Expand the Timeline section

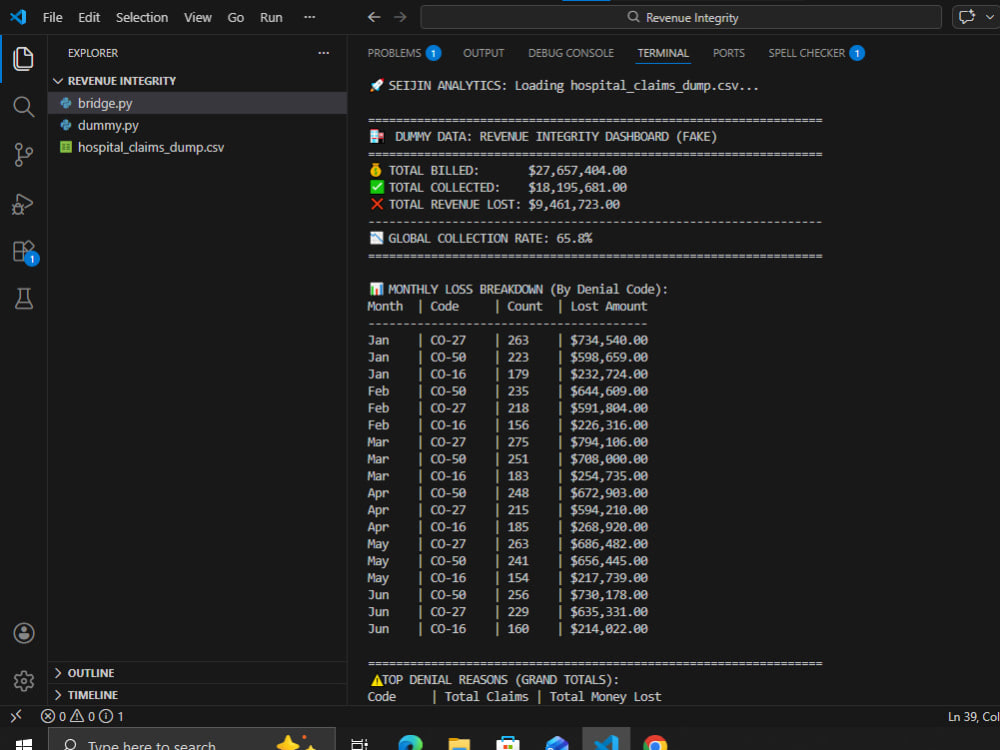[198, 695]
